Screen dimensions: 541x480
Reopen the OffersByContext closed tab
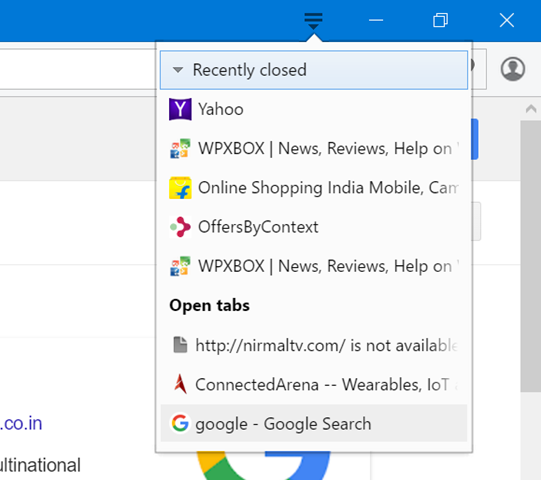314,227
